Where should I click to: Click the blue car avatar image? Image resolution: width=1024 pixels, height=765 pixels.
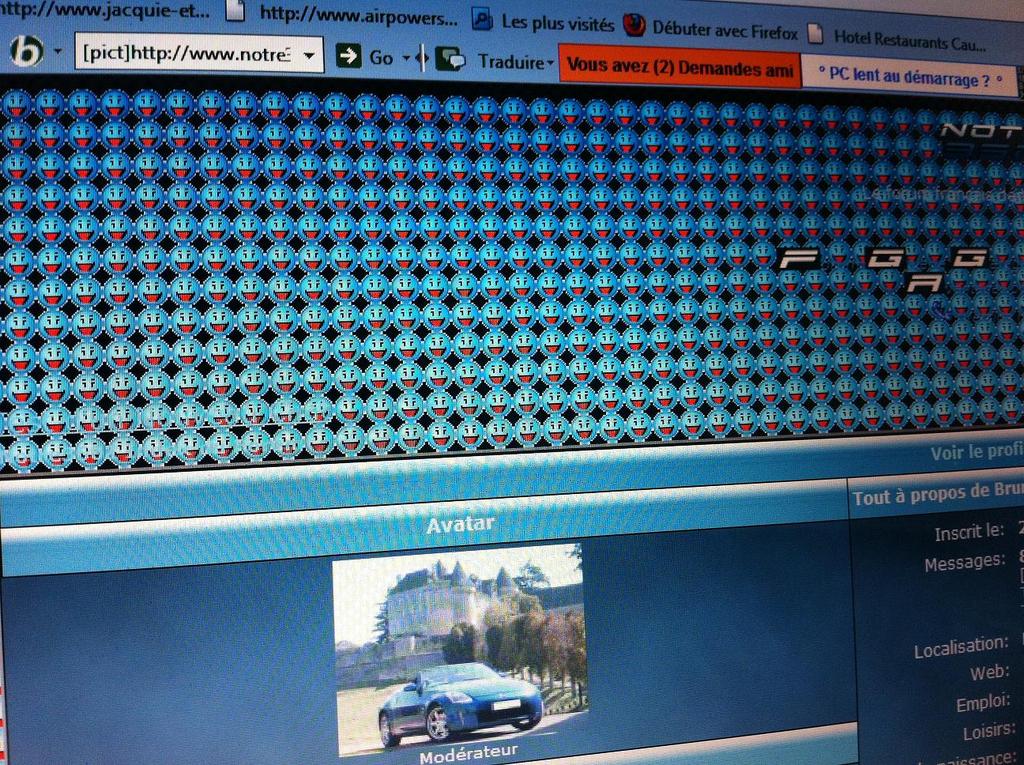click(460, 650)
